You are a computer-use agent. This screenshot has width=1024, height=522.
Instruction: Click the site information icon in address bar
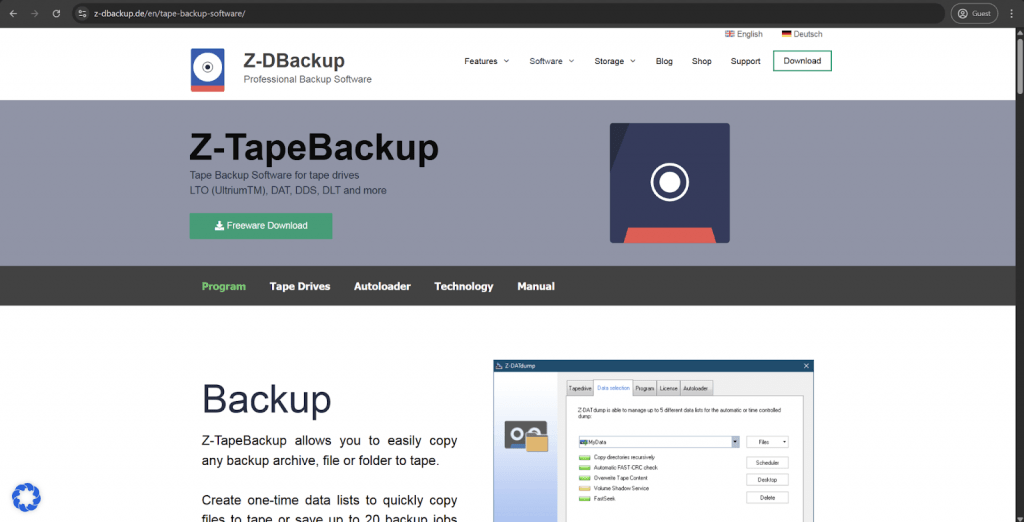[82, 14]
